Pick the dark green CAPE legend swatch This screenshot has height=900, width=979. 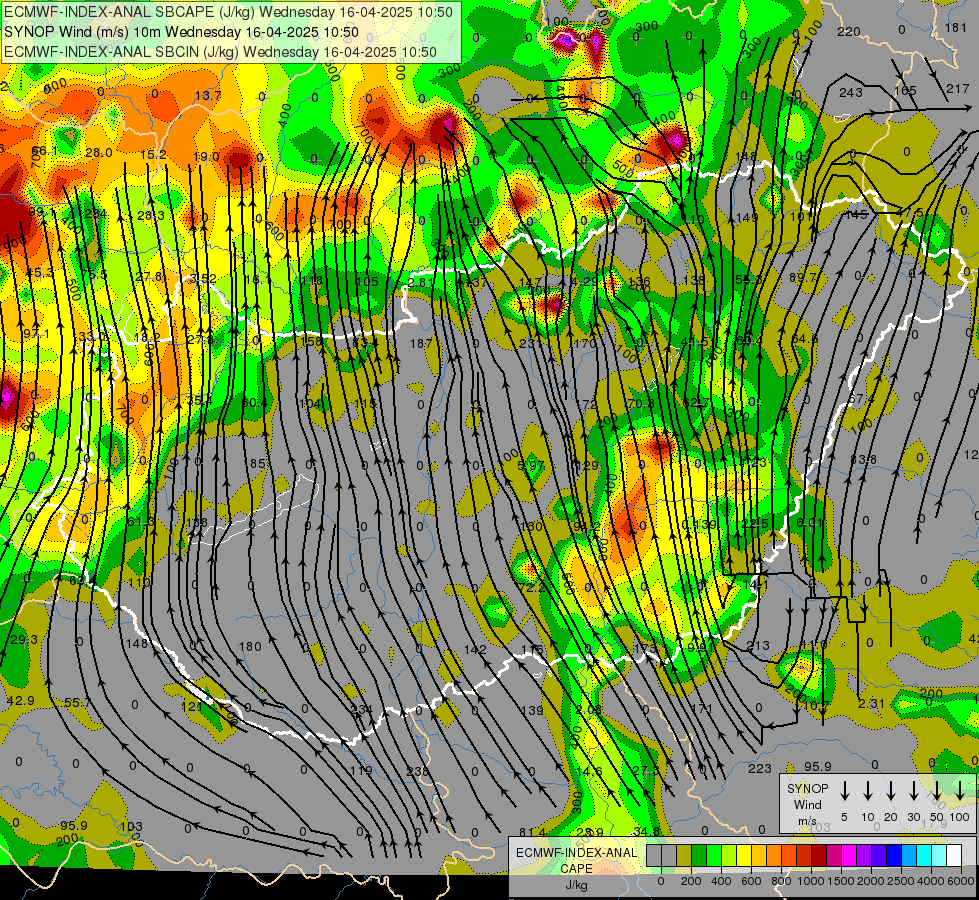[x=699, y=855]
